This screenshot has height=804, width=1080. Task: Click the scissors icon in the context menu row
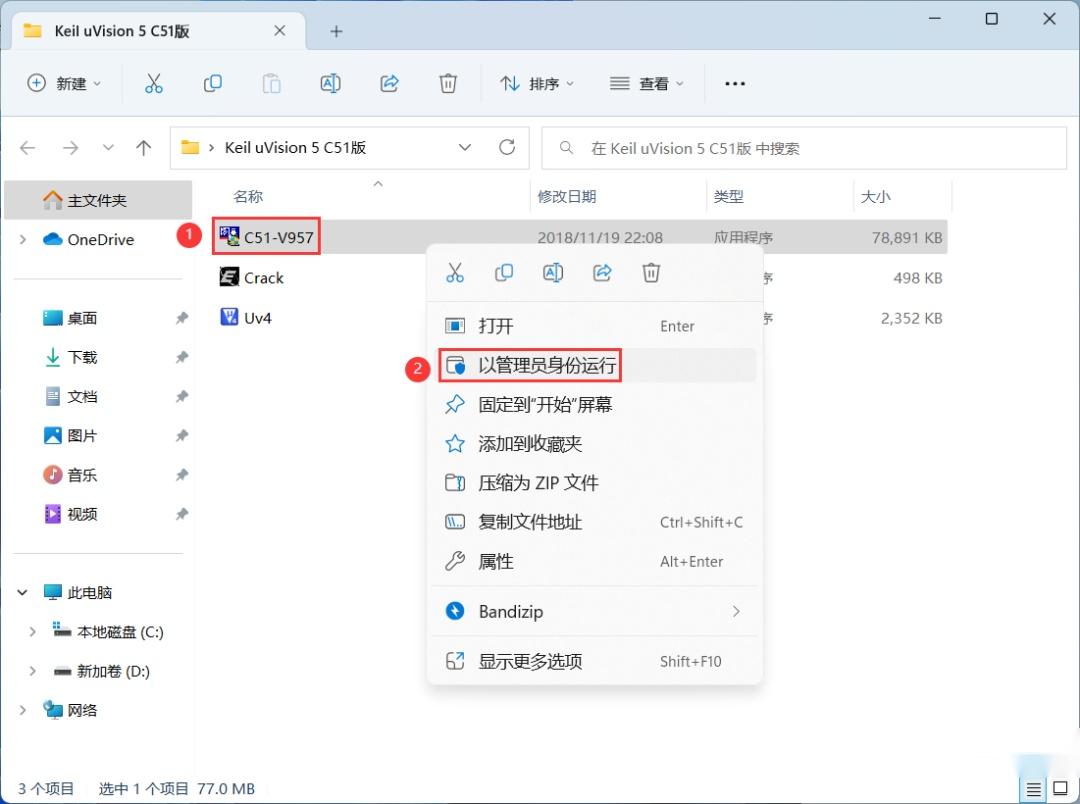455,272
